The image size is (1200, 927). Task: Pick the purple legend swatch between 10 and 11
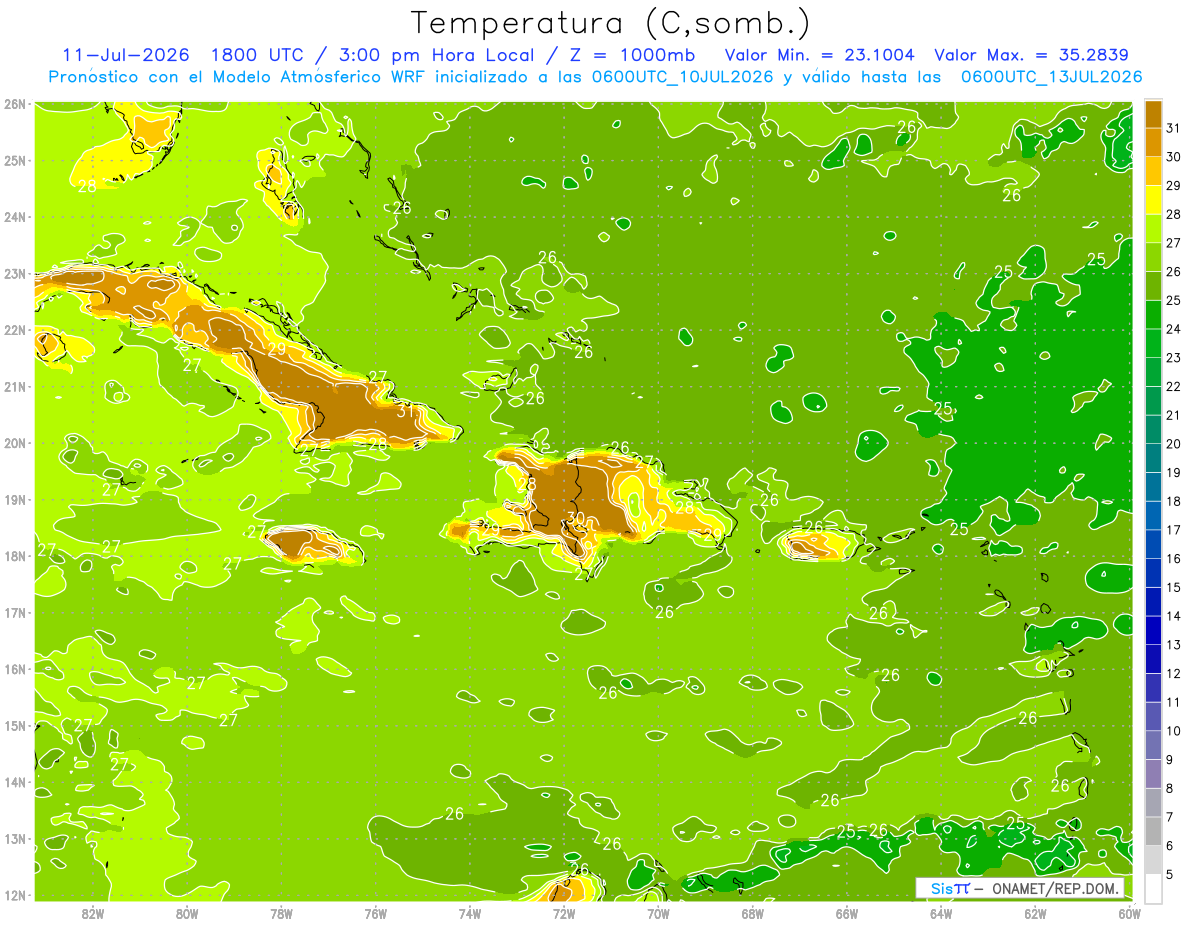[x=1154, y=716]
